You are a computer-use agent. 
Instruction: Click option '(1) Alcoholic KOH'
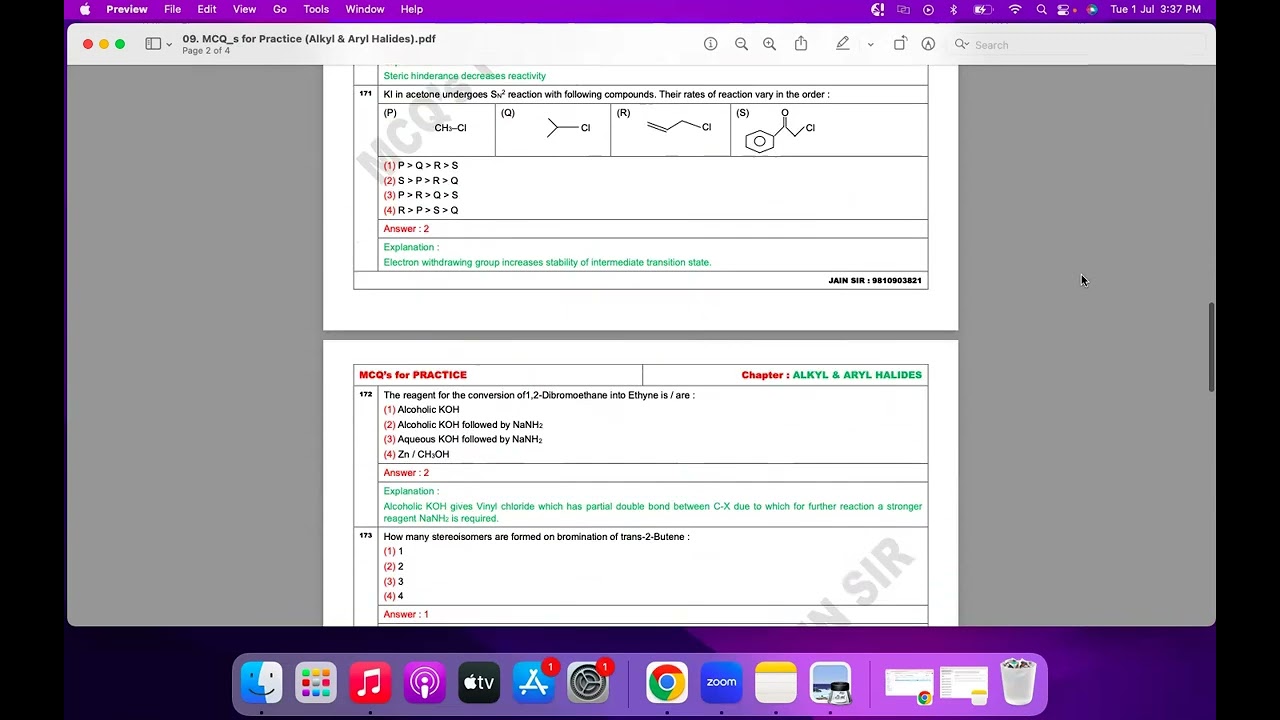[422, 409]
